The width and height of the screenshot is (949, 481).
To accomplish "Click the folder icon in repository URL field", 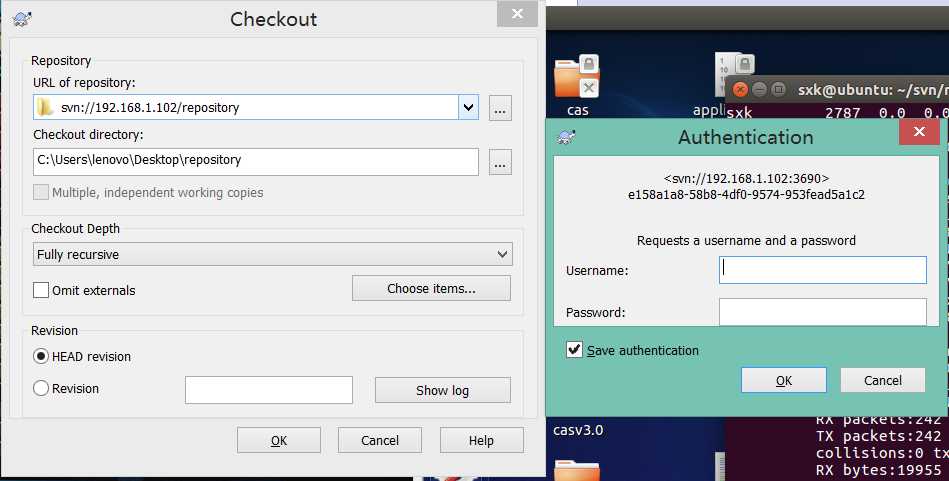I will click(x=45, y=107).
